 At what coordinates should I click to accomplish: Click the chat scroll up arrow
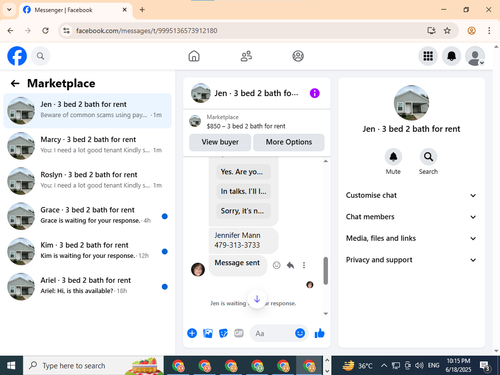(x=326, y=161)
